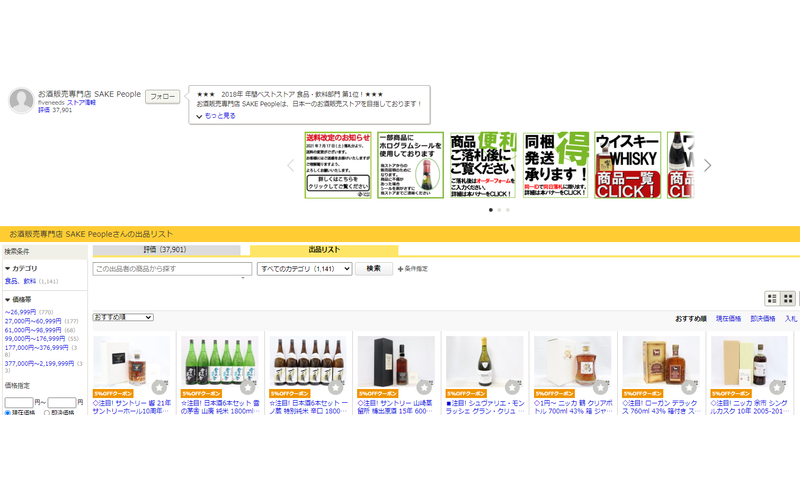The image size is (800, 500).
Task: Show previous banner carousel arrow
Action: pos(291,165)
